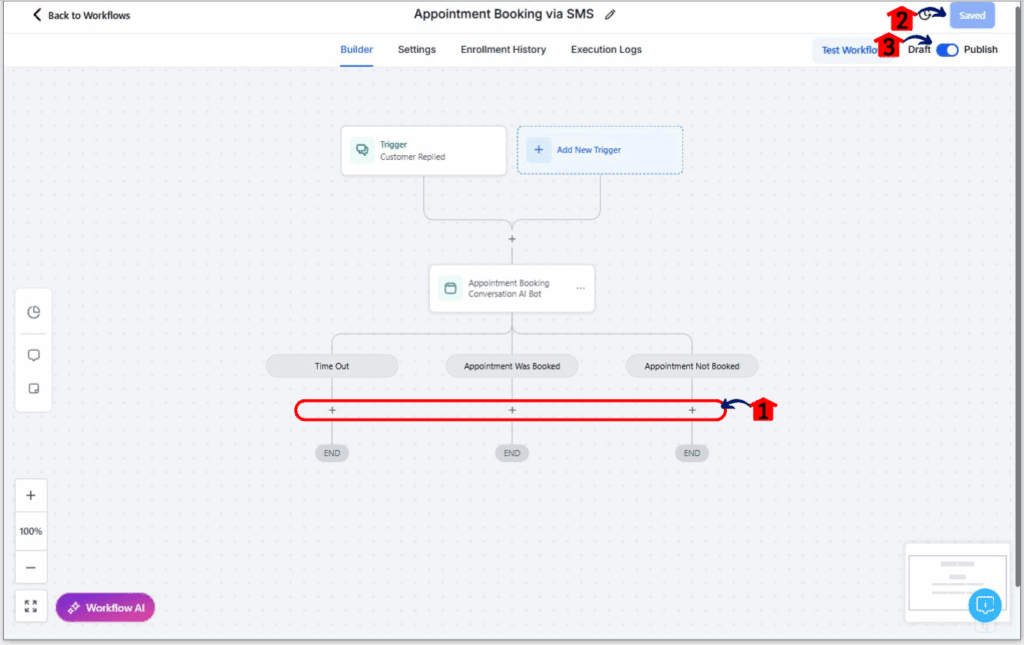Add action under Time Out branch

332,411
